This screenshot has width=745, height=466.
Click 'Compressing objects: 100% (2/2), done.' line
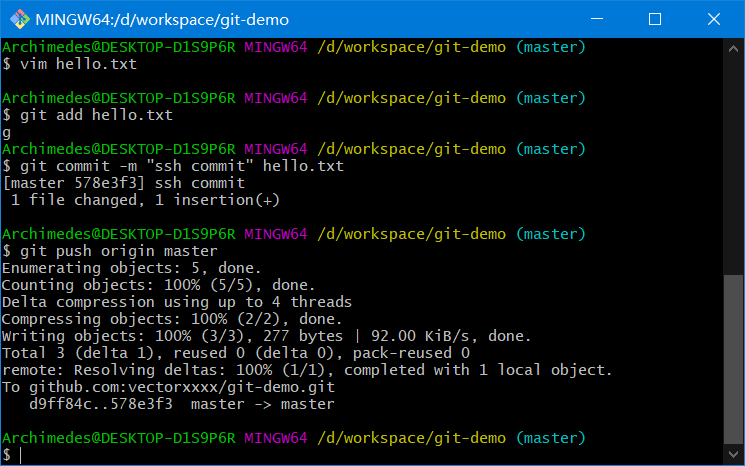click(172, 319)
